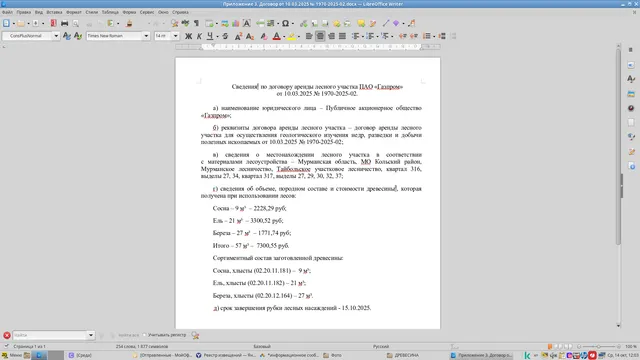The height and width of the screenshot is (360, 640).
Task: Click the Print icon in toolbar
Action: (x=64, y=23)
